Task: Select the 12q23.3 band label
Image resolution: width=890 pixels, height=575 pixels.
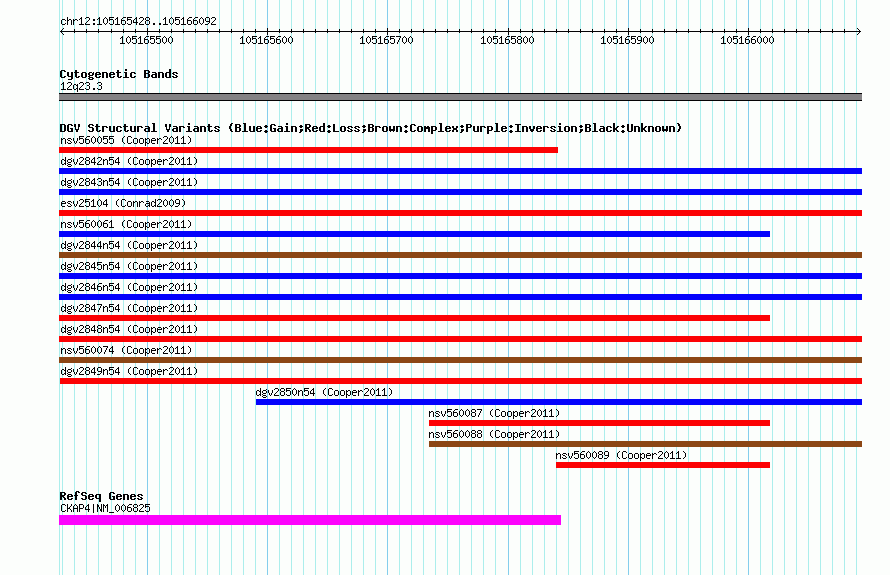Action: click(81, 86)
